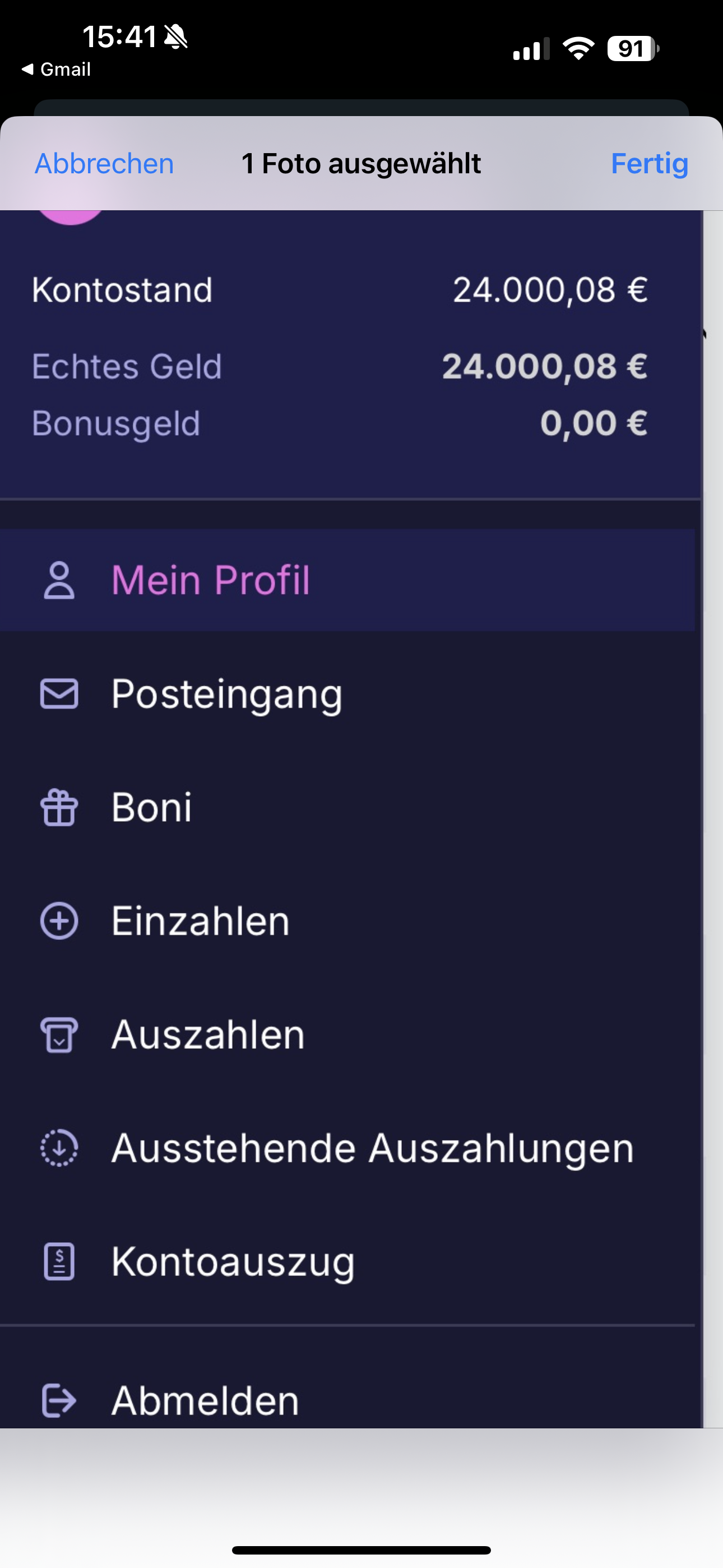Open Posteingang menu entry
Screen dimensions: 723x1568
(x=226, y=694)
